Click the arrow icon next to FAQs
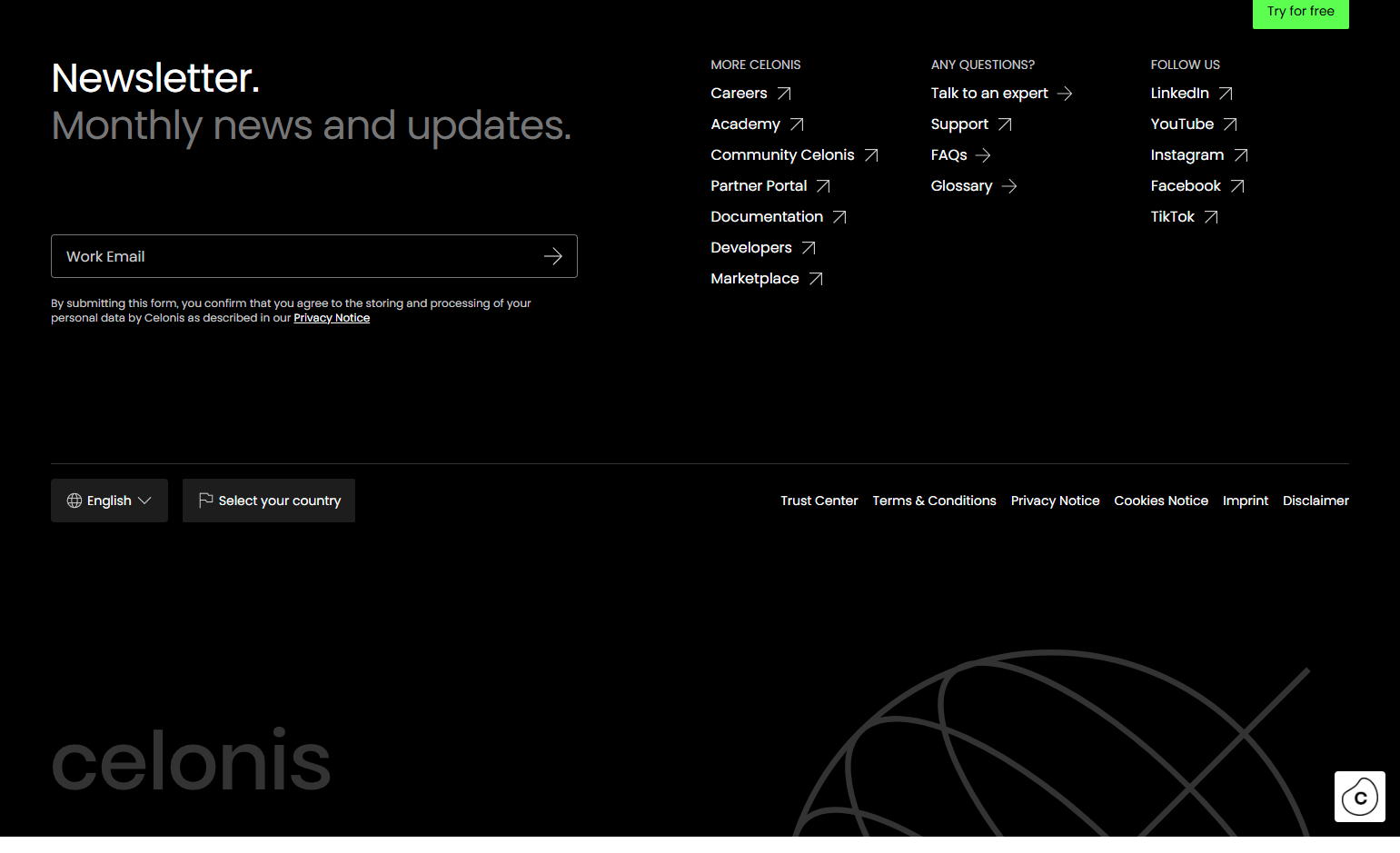The height and width of the screenshot is (853, 1400). 982,155
